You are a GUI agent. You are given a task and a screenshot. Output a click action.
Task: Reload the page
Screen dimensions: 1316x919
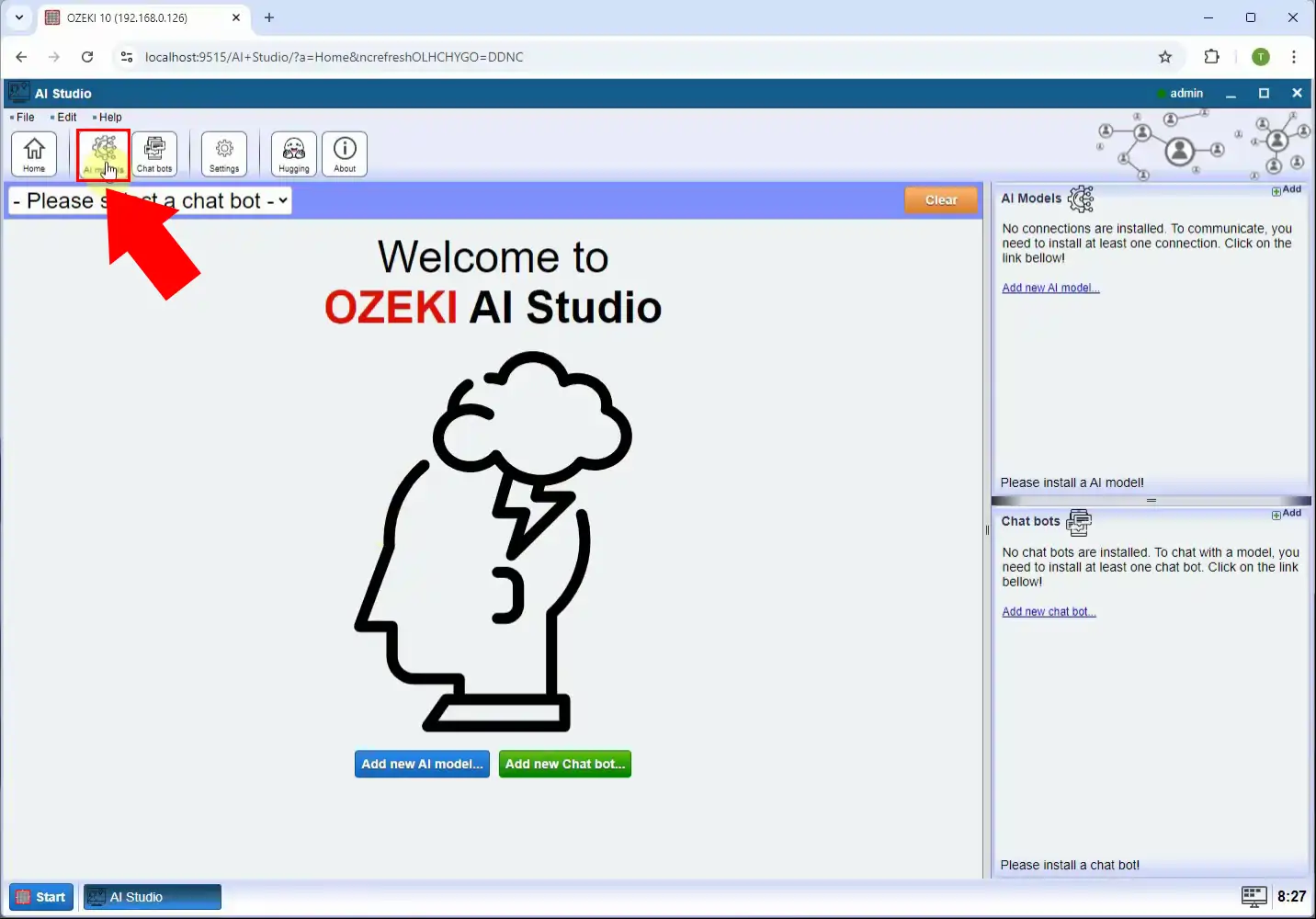click(87, 57)
